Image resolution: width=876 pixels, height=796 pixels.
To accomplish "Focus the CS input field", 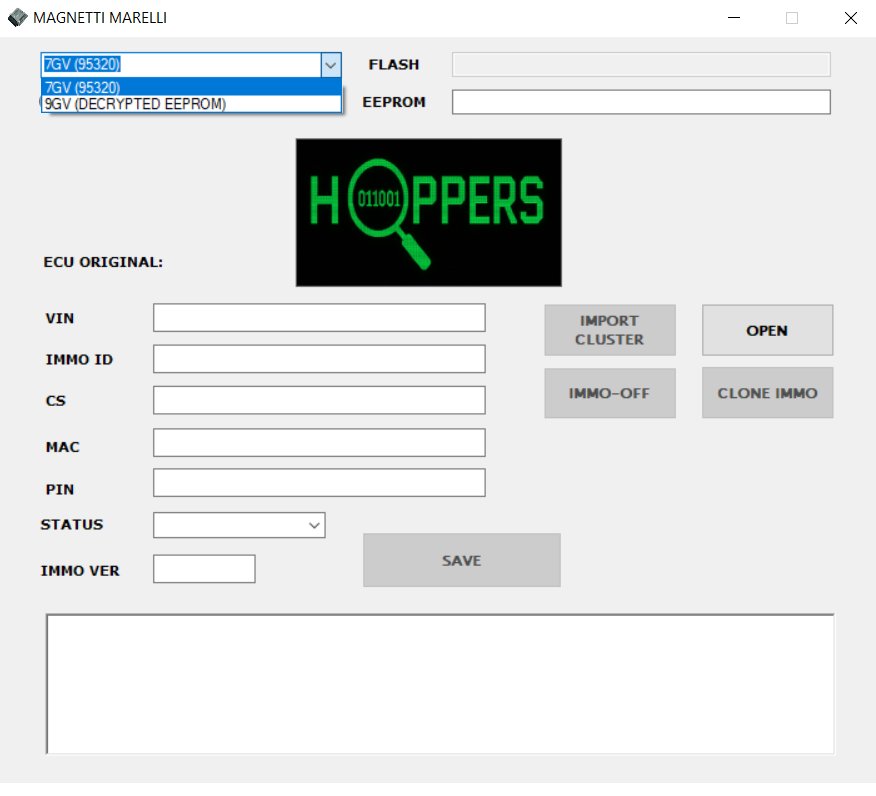I will click(319, 400).
